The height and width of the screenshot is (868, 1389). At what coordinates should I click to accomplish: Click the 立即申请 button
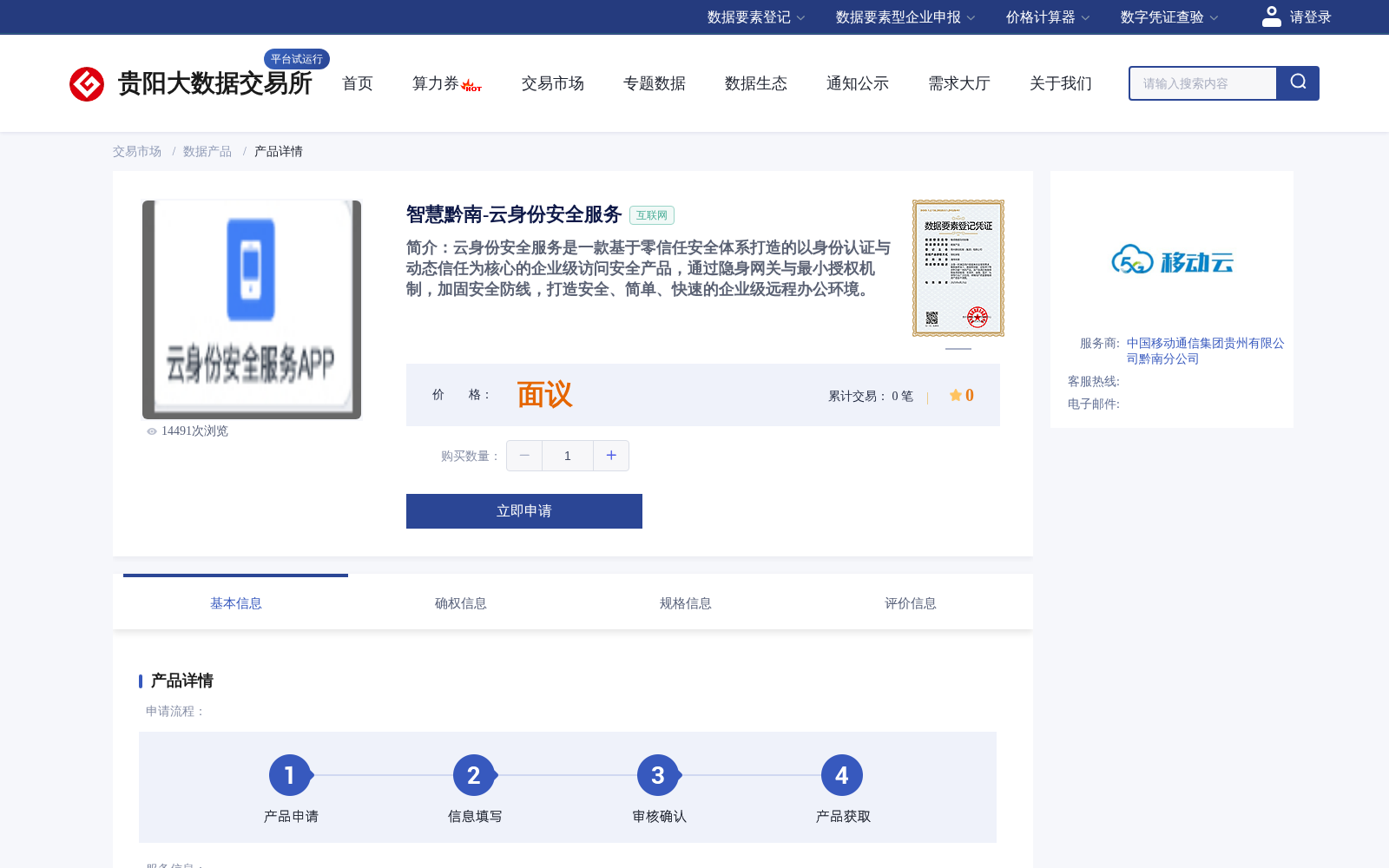[524, 511]
